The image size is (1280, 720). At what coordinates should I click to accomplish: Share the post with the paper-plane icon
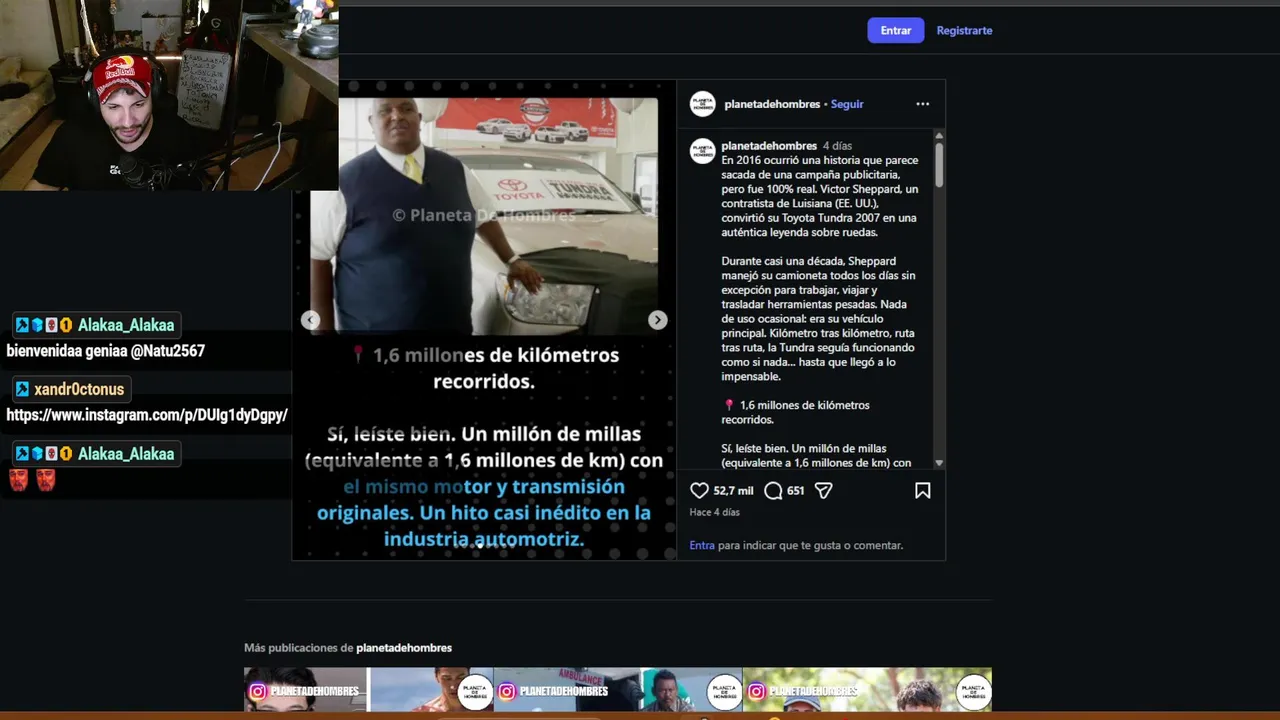click(x=823, y=490)
